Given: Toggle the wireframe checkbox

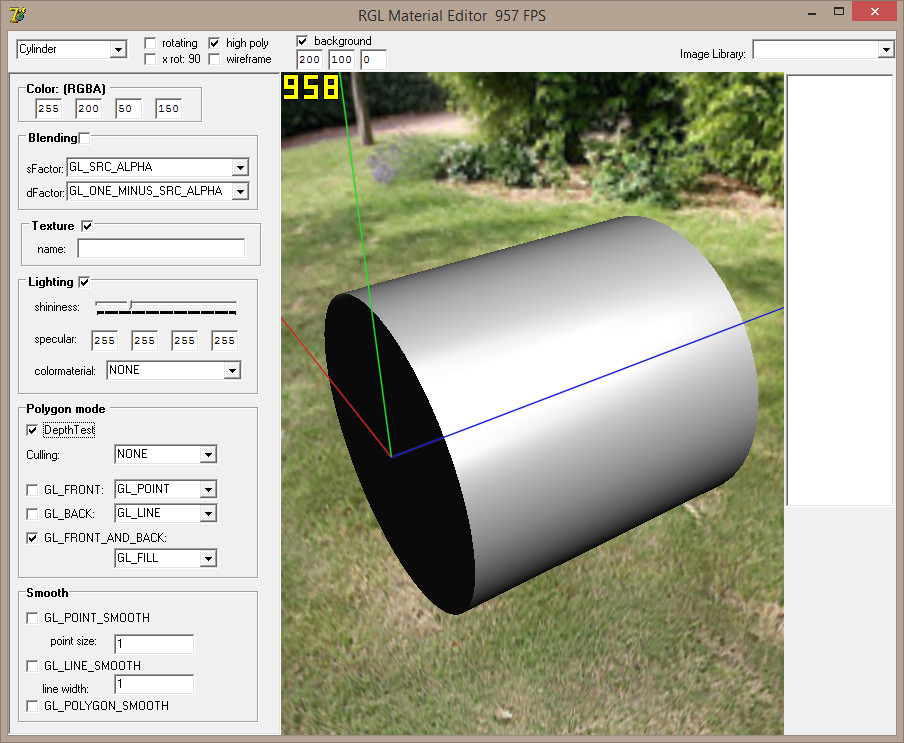Looking at the screenshot, I should [x=214, y=60].
